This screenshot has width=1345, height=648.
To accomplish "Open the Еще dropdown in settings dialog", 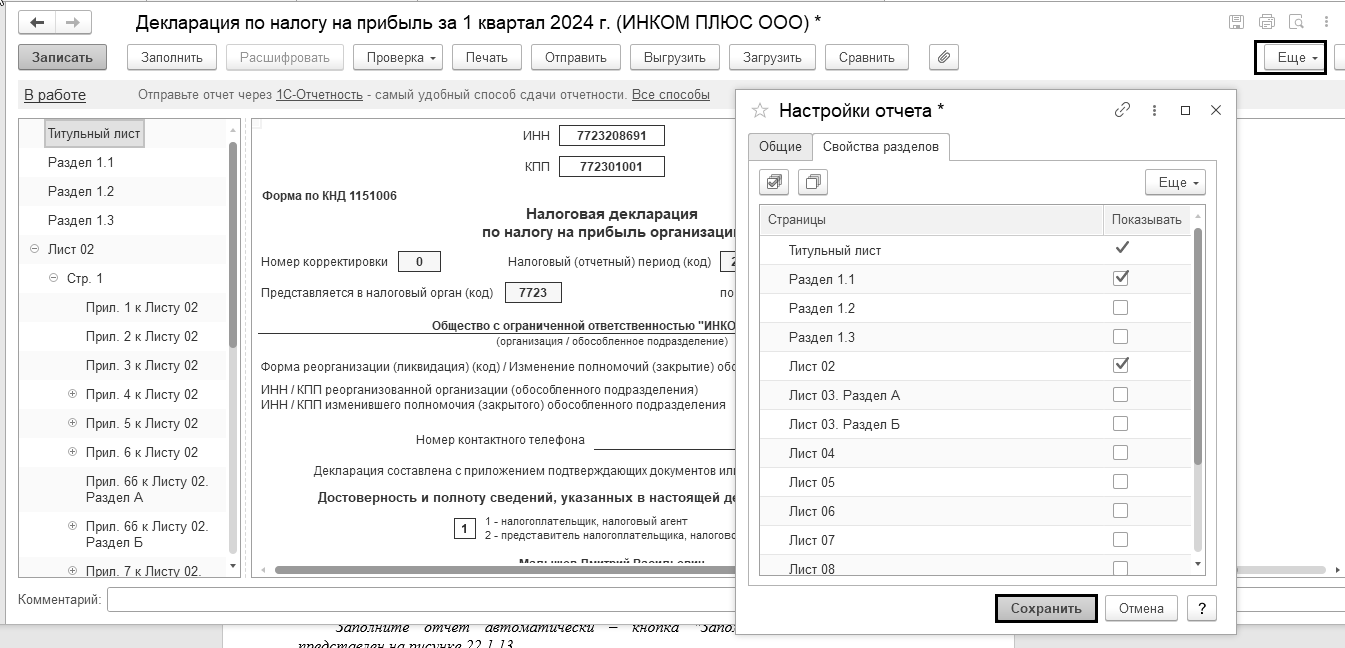I will pyautogui.click(x=1175, y=182).
